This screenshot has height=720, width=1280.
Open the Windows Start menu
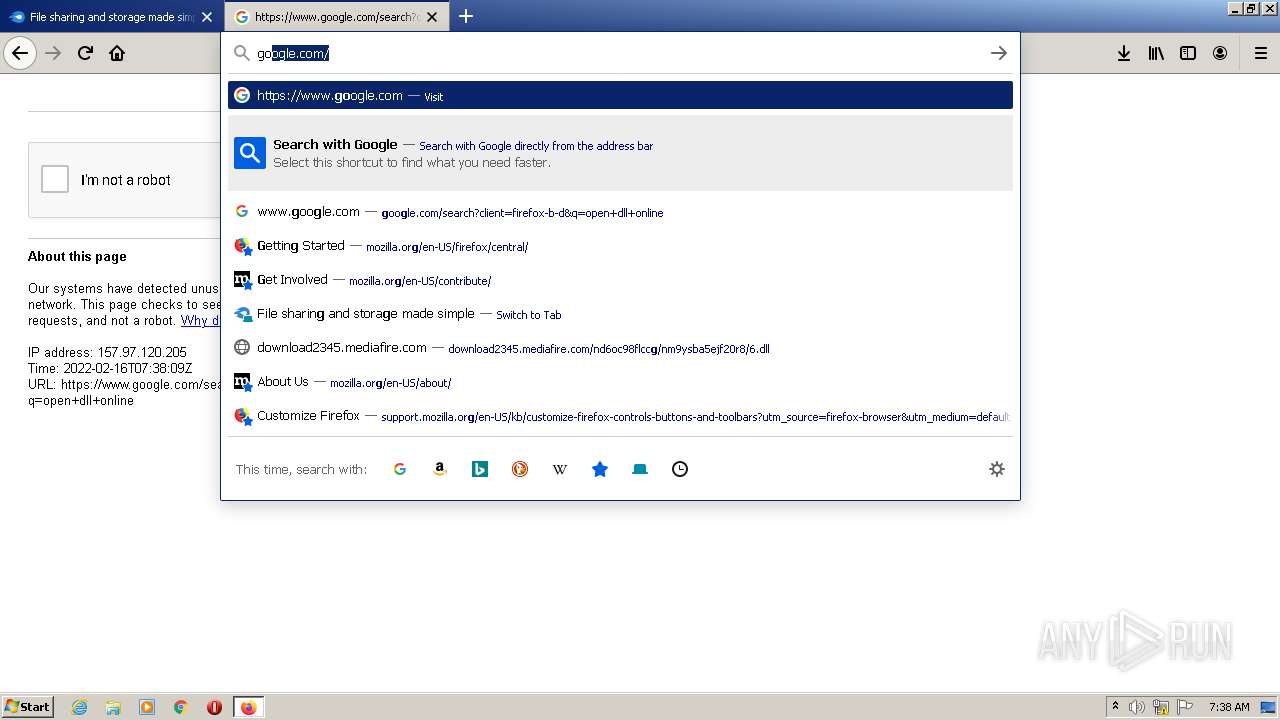pos(28,706)
